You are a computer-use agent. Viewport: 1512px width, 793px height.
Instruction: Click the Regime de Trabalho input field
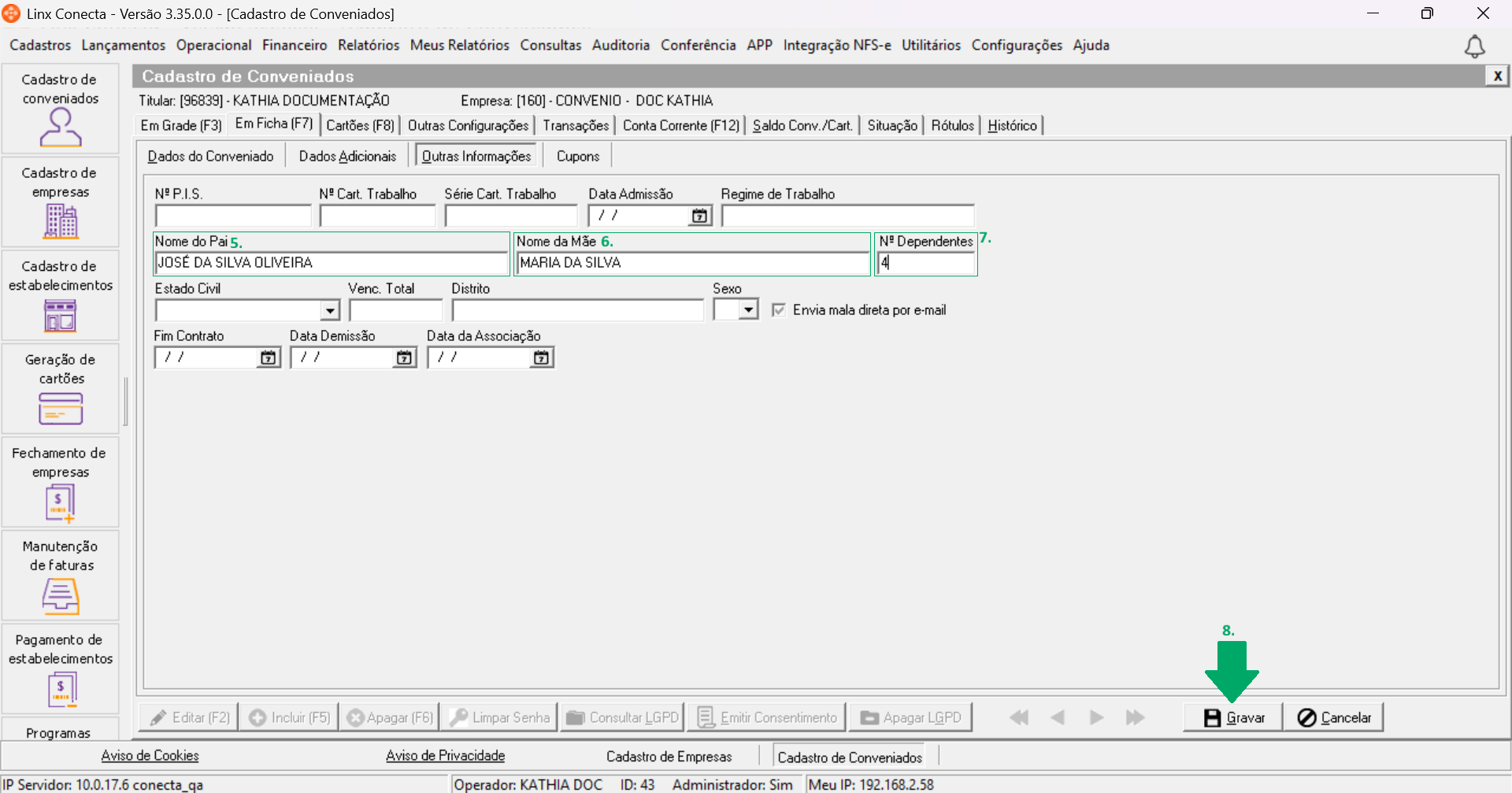coord(848,216)
